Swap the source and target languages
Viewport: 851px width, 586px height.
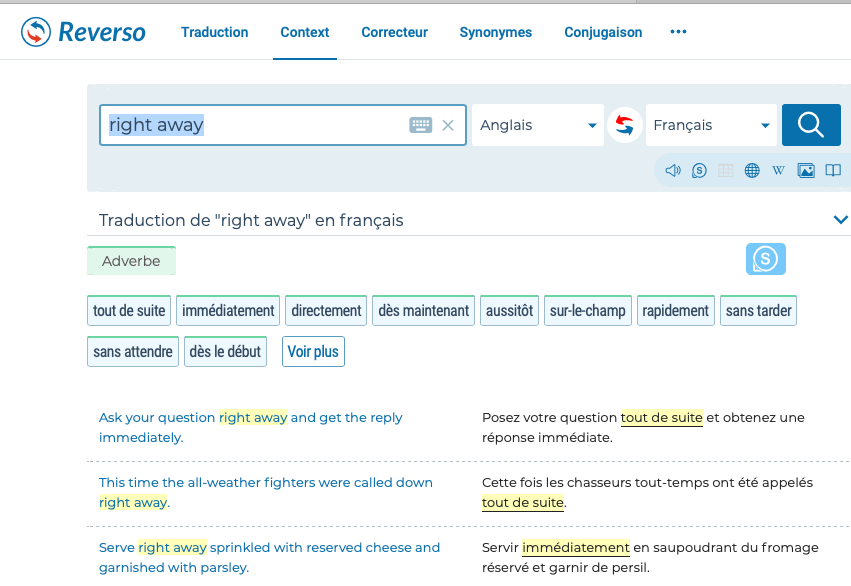pos(625,125)
